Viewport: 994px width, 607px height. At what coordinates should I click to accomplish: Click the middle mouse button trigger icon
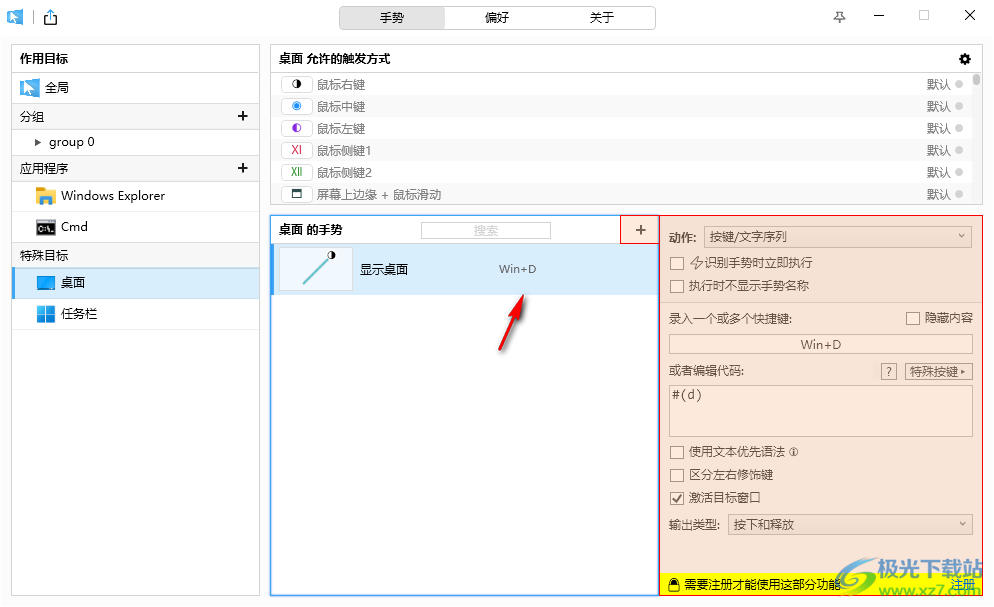(297, 106)
